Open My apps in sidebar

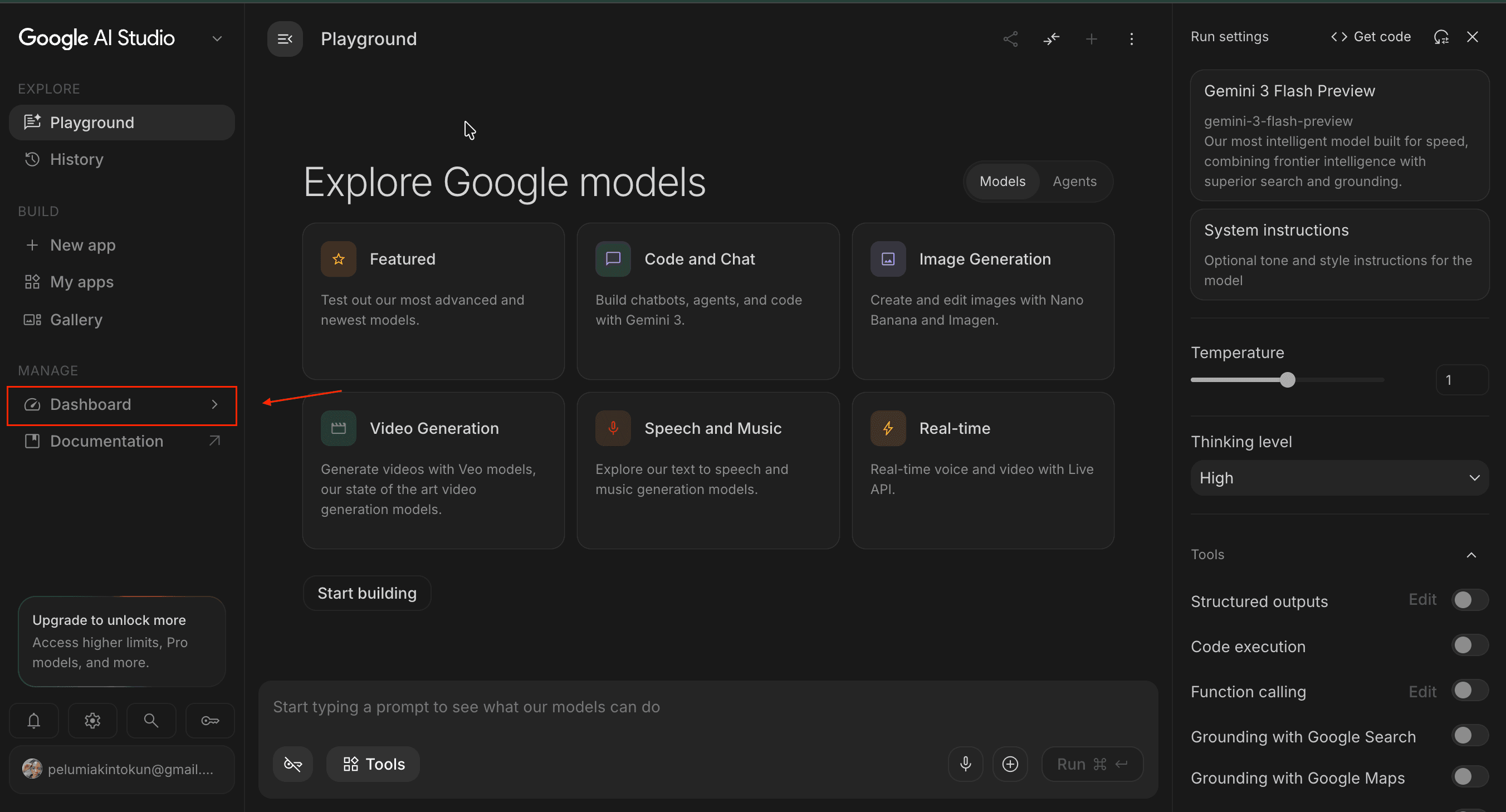click(x=121, y=282)
